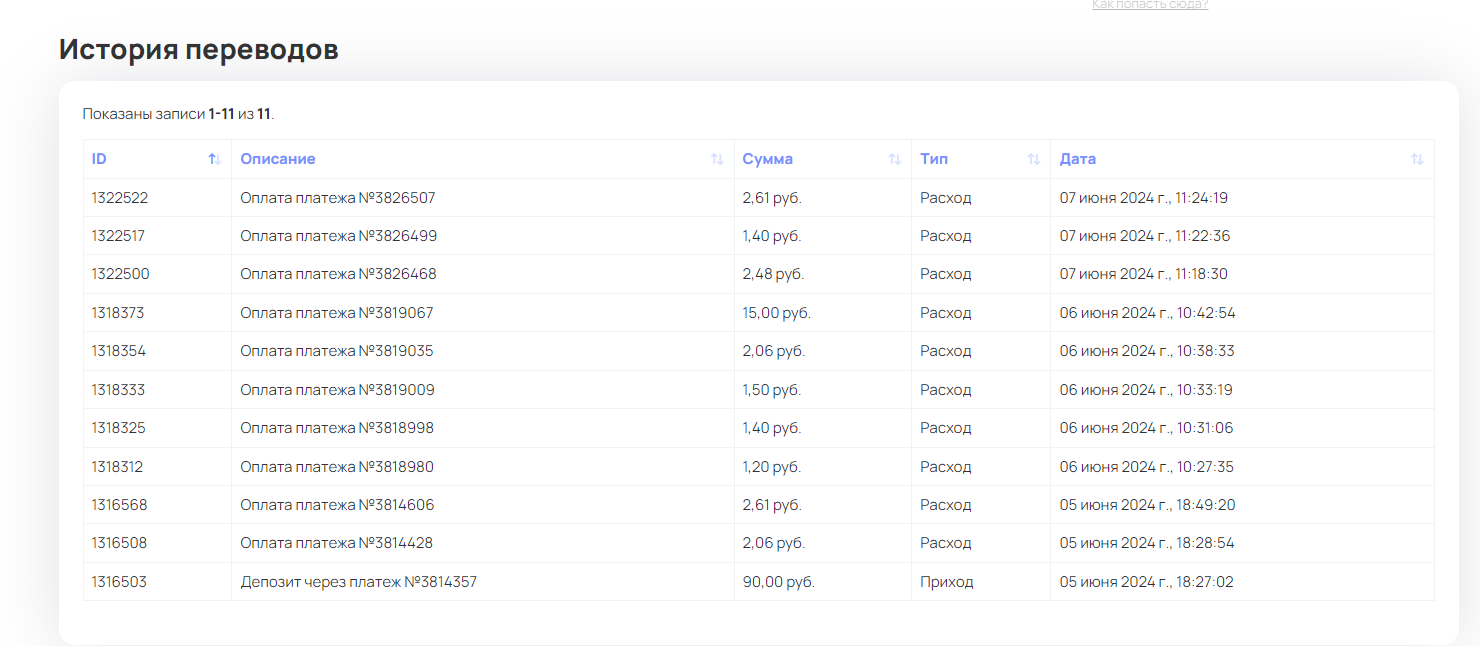This screenshot has height=646, width=1480.
Task: Sort table by the Сумма header label
Action: point(767,159)
